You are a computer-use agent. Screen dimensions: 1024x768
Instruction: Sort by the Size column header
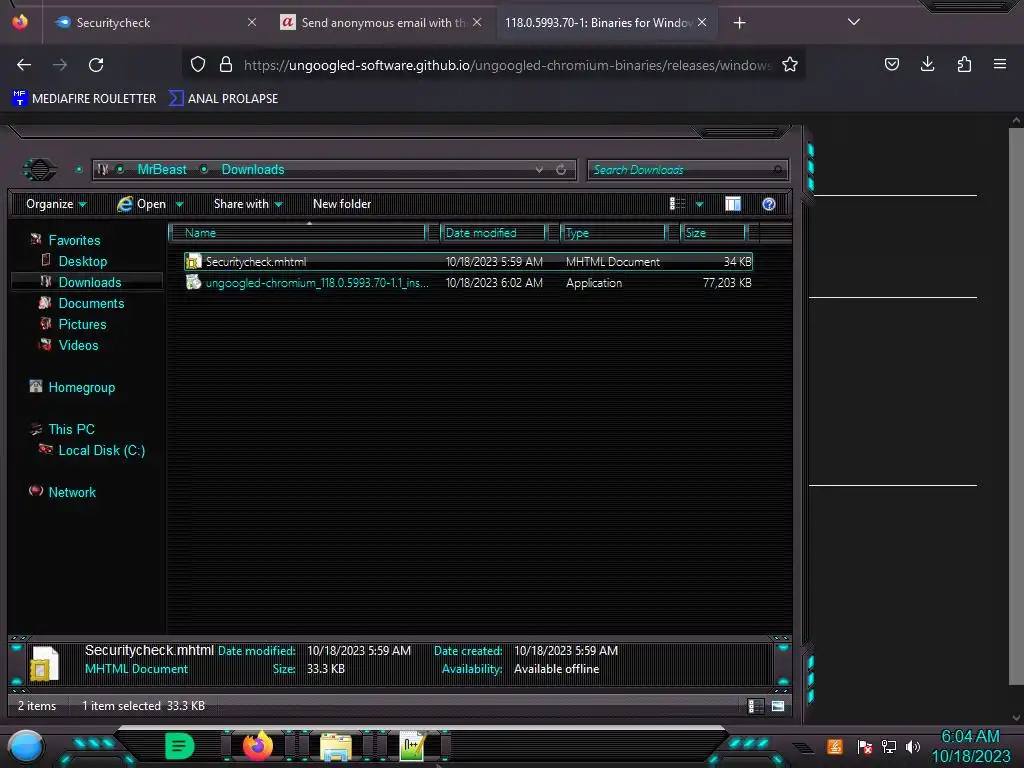point(712,233)
